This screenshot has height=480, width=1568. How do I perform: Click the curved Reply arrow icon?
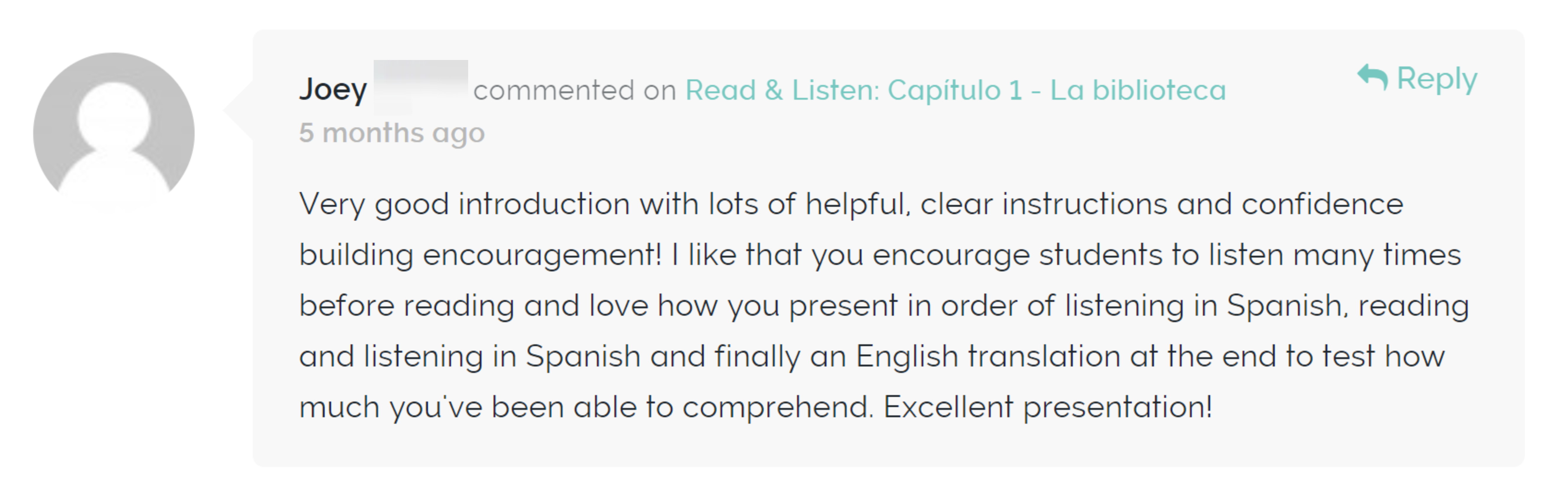tap(1372, 77)
